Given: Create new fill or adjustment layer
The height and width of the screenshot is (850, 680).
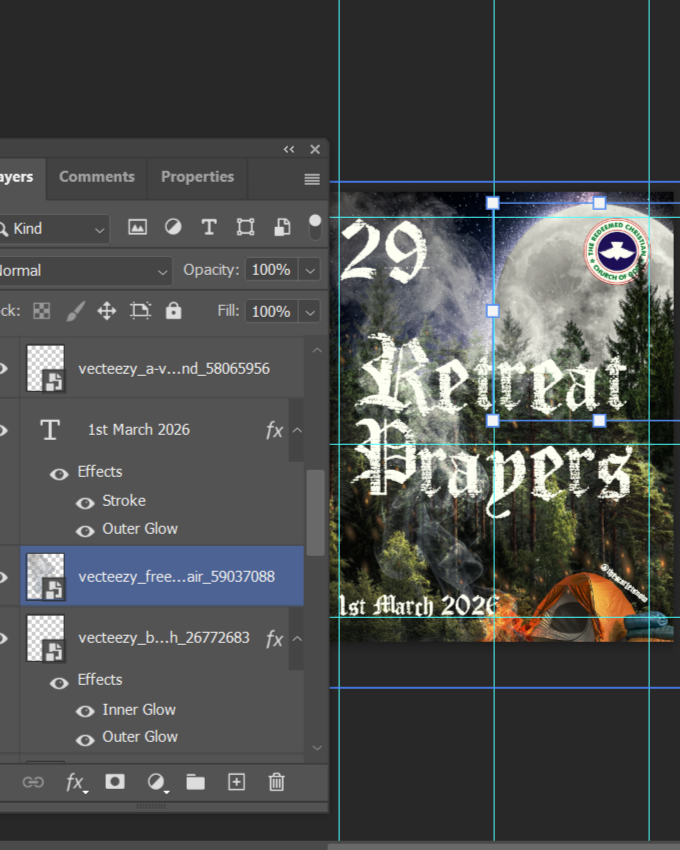Looking at the screenshot, I should click(x=157, y=782).
